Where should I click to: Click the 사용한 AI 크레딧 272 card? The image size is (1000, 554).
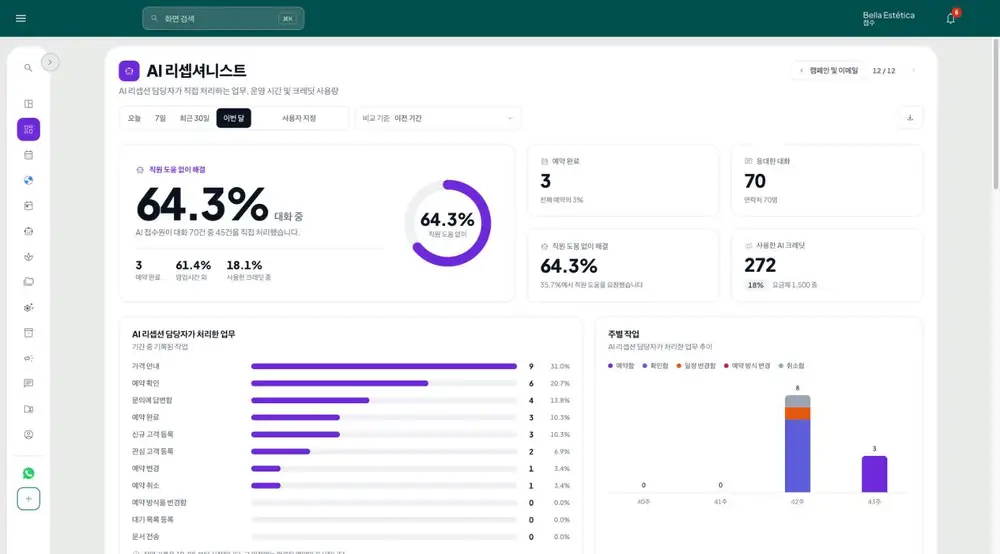(827, 265)
